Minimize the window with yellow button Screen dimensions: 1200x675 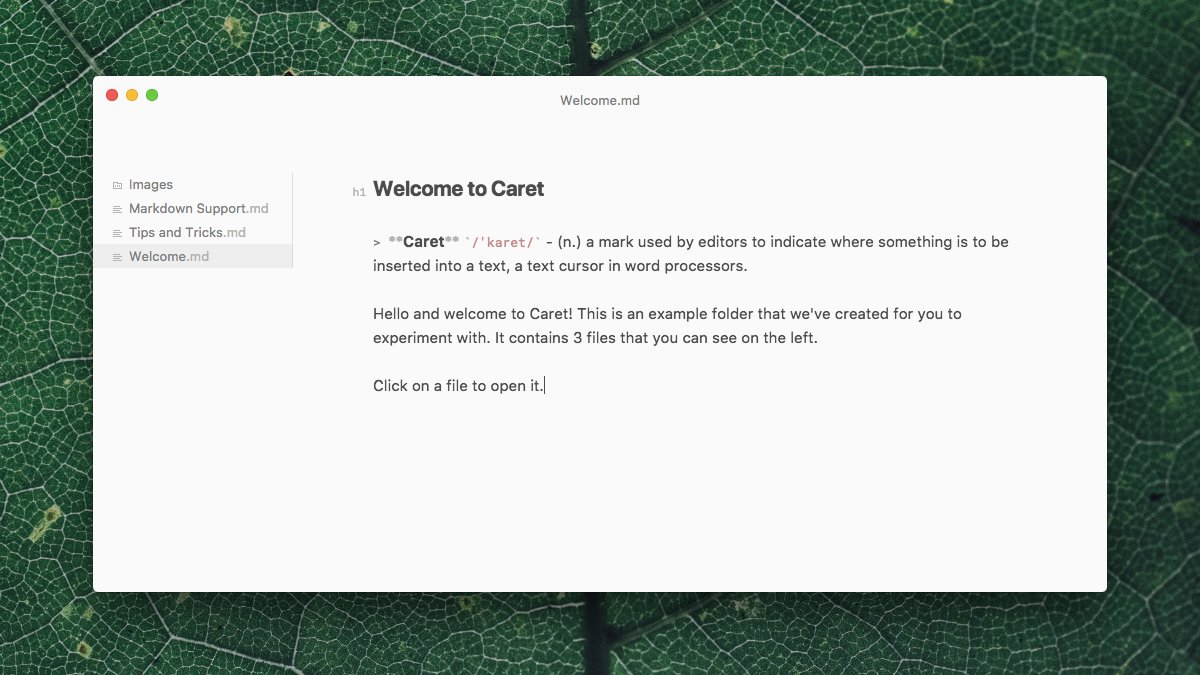tap(132, 95)
